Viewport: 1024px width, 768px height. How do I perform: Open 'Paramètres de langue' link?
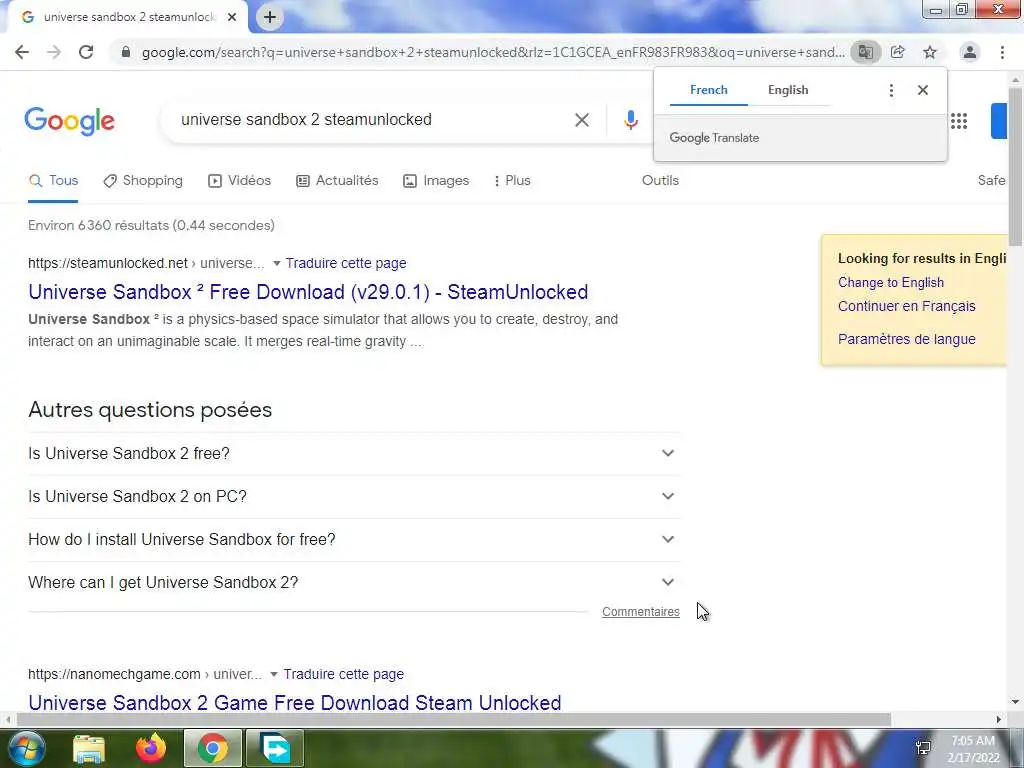coord(906,339)
